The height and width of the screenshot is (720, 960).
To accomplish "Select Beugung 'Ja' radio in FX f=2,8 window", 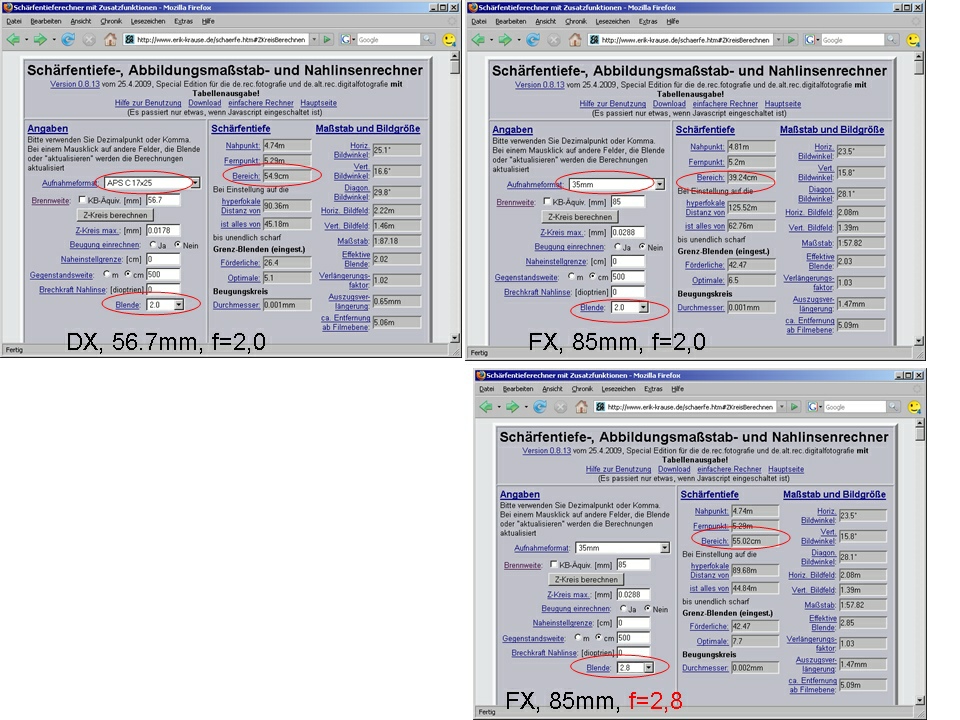I will coord(623,608).
